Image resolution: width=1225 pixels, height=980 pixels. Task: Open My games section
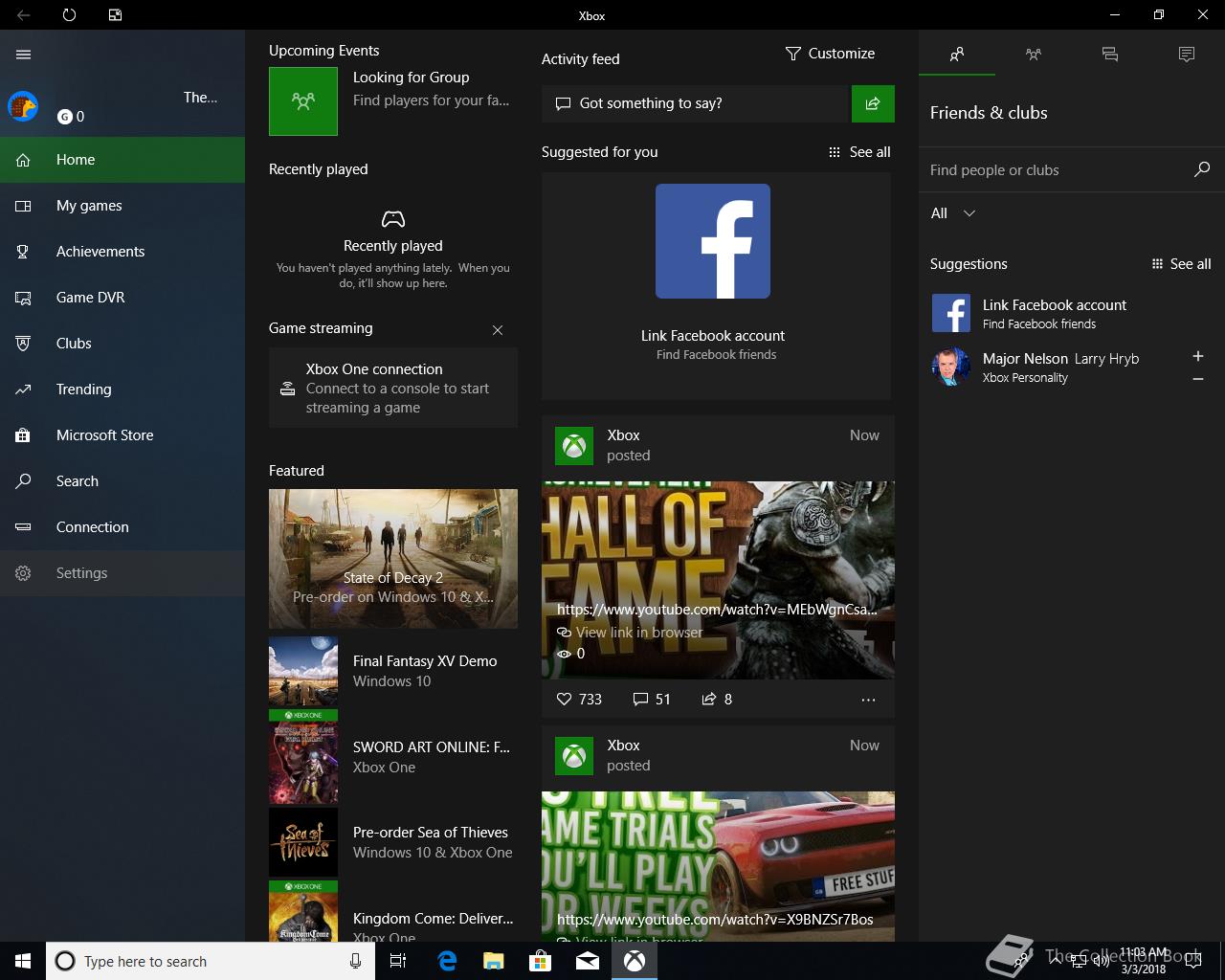(122, 206)
